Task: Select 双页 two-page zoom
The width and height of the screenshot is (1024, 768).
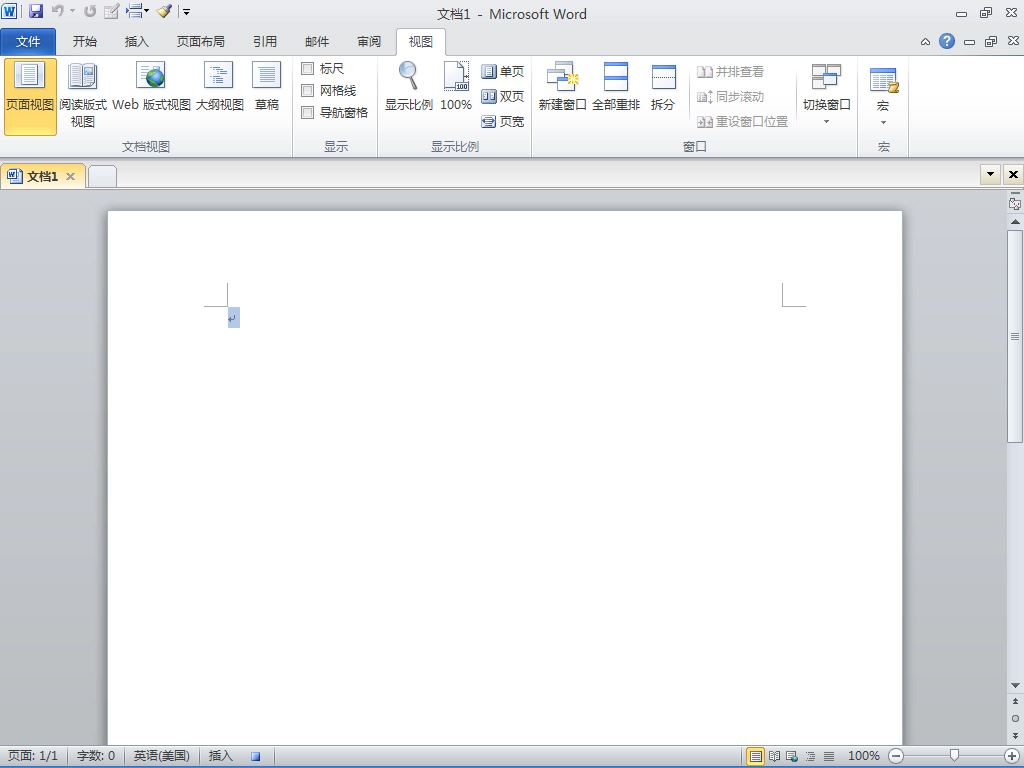Action: [502, 97]
